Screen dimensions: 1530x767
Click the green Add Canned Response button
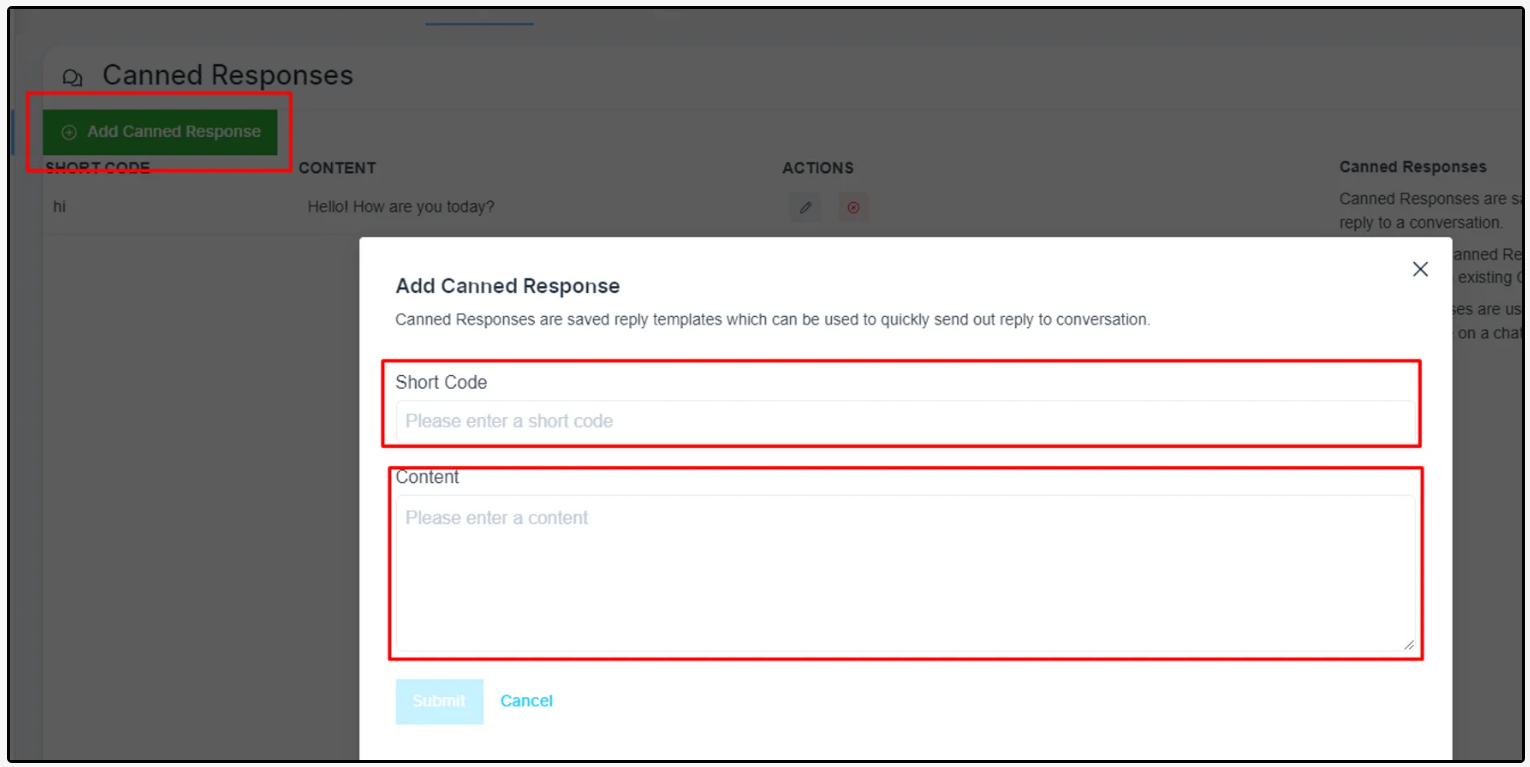[x=160, y=132]
